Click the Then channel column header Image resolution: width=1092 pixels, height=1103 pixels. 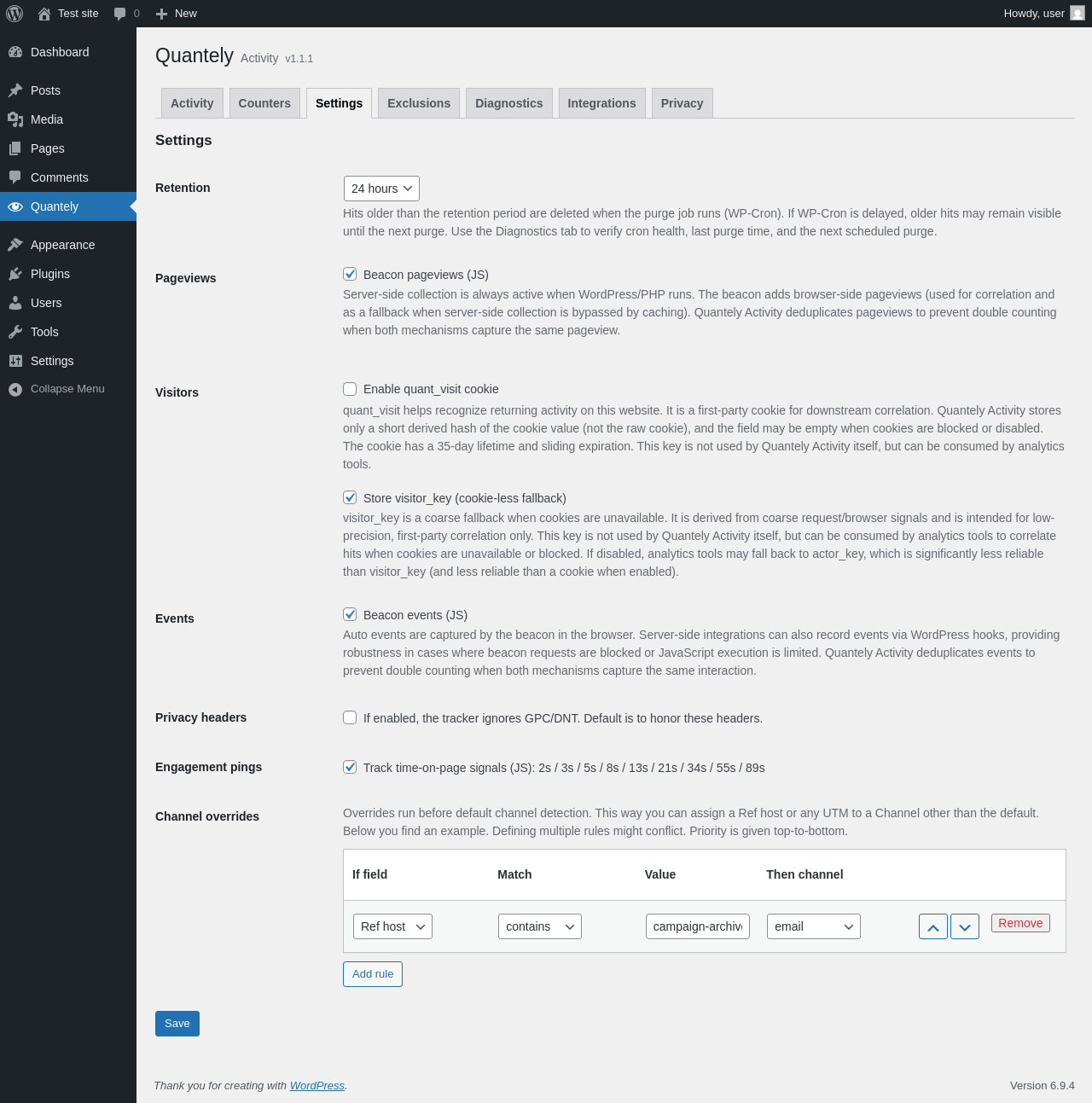804,874
